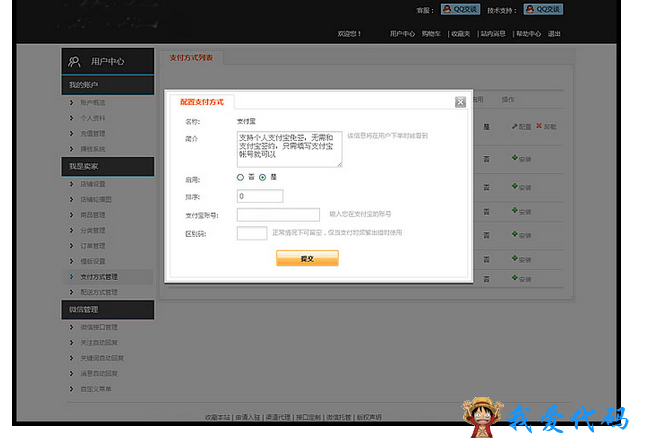Open 收藏夹 in the top navigation
Image resolution: width=646 pixels, height=443 pixels.
pos(461,34)
